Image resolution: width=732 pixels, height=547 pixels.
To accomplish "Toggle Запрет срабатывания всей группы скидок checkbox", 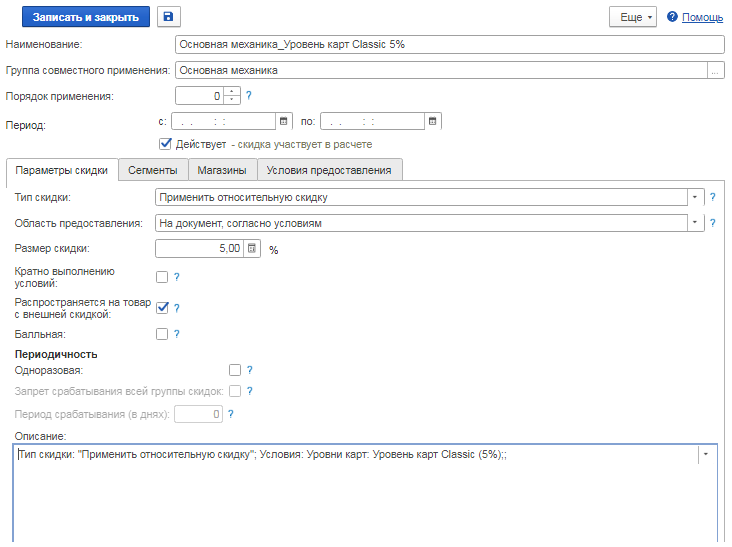I will [x=235, y=391].
